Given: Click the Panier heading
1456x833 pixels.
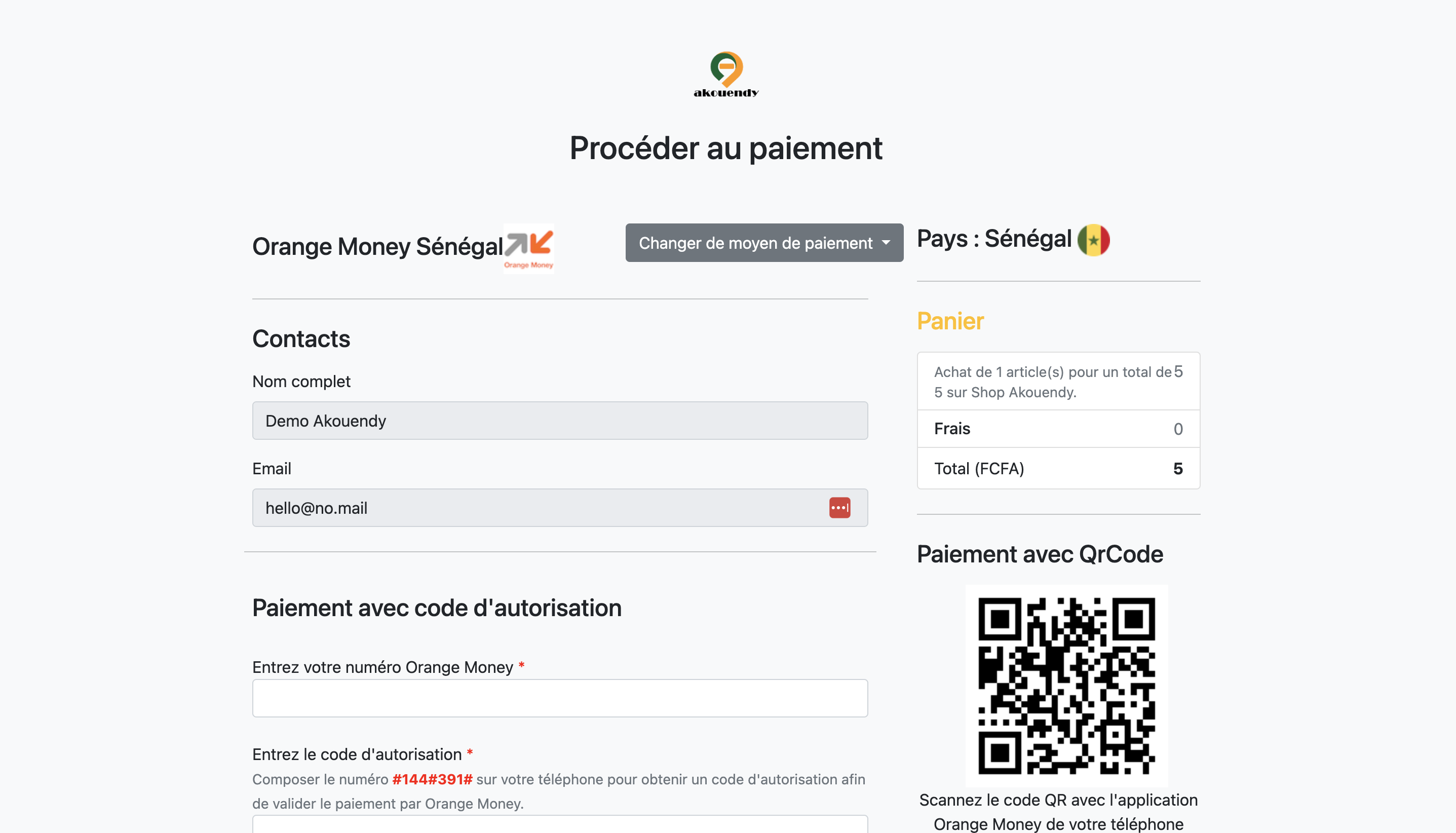Looking at the screenshot, I should point(950,321).
